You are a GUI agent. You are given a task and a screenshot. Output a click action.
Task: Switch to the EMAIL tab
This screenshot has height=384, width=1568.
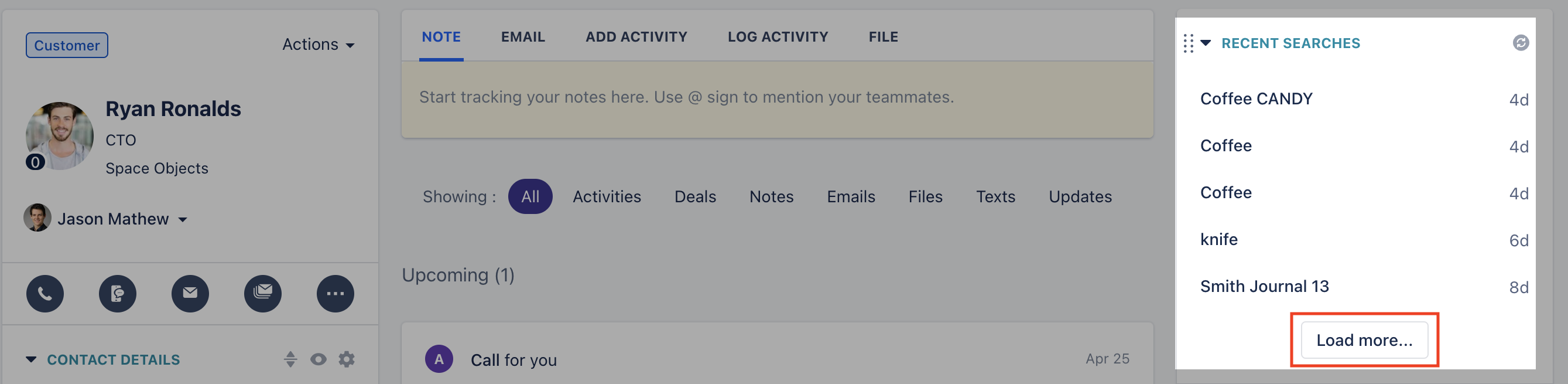(x=523, y=37)
